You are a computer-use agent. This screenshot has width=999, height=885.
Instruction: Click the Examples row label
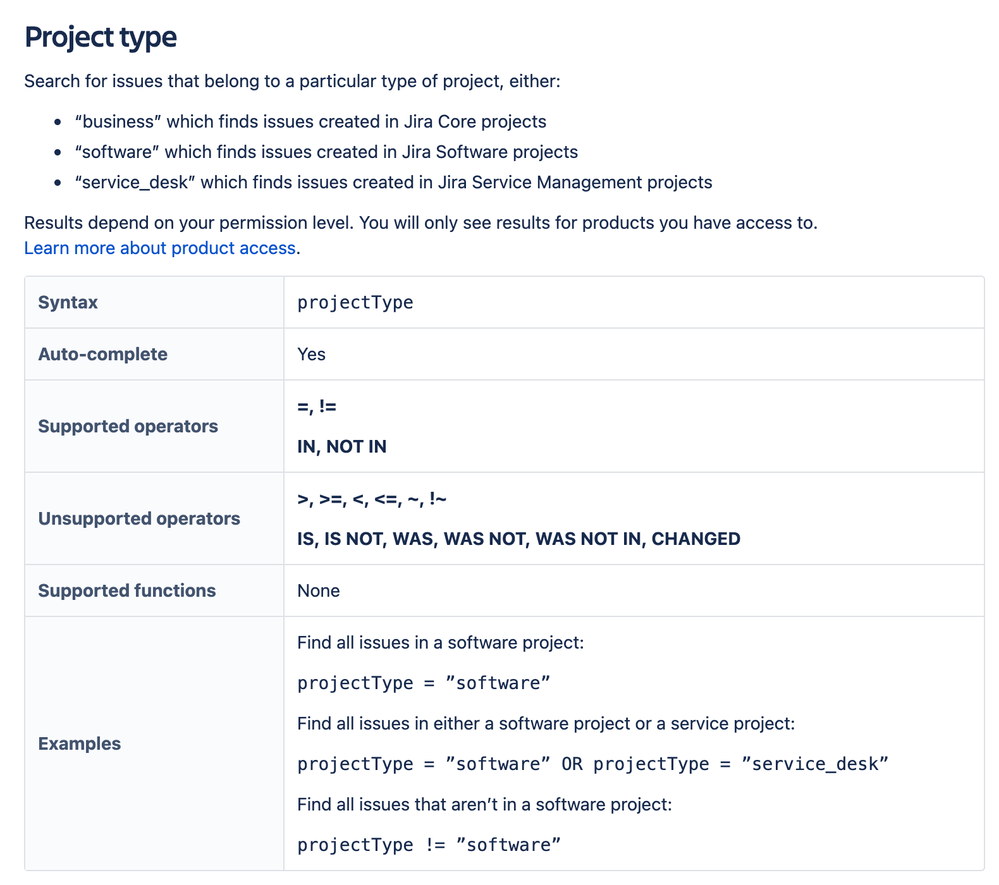[x=79, y=744]
